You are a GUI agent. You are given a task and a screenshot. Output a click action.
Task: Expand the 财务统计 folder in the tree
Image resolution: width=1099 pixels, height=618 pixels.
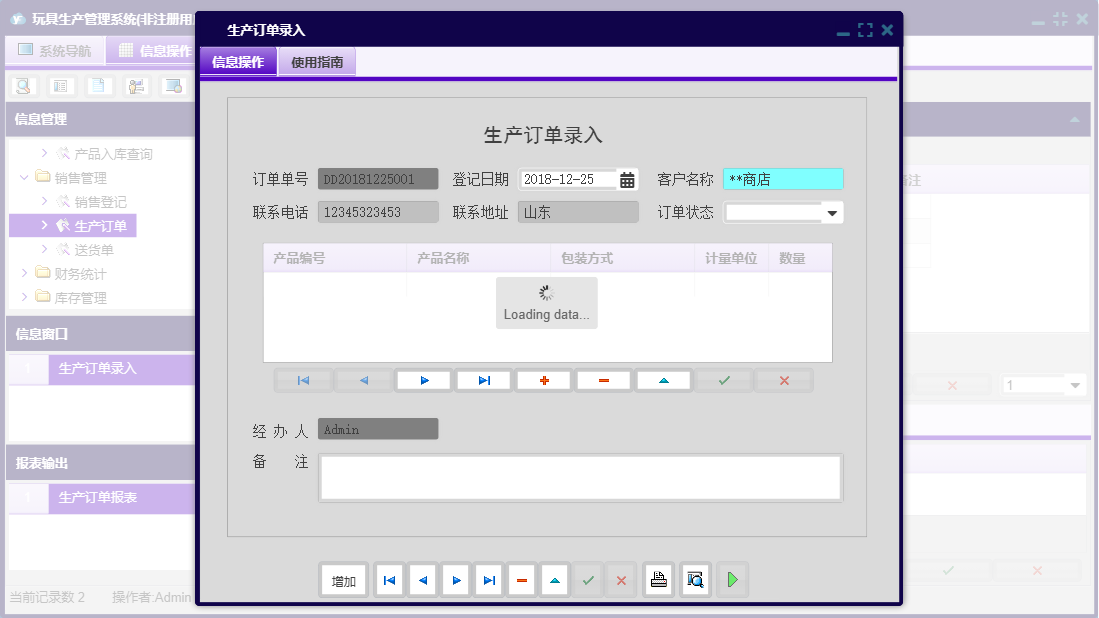[x=25, y=273]
